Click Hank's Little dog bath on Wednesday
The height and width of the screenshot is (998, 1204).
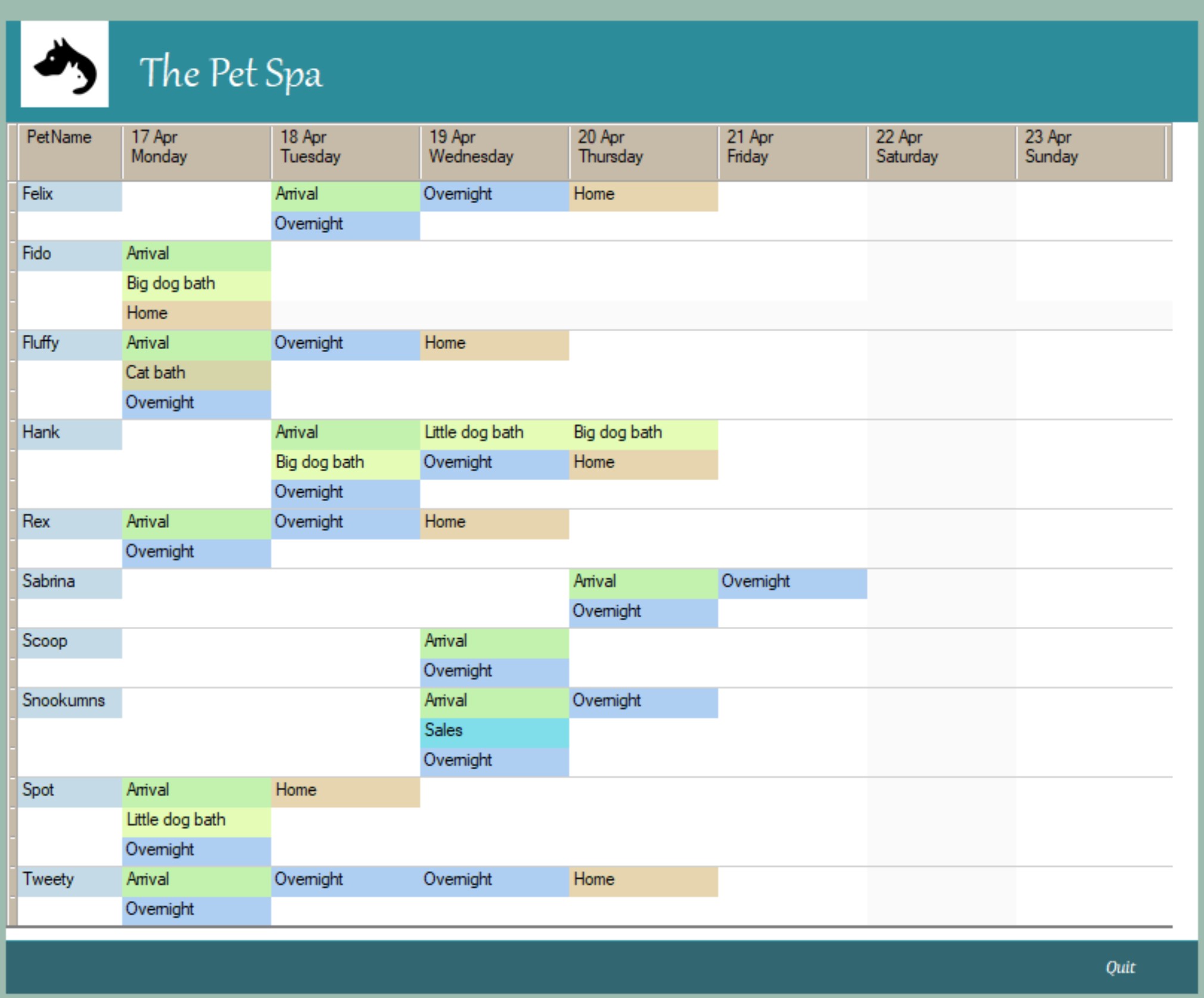[494, 434]
